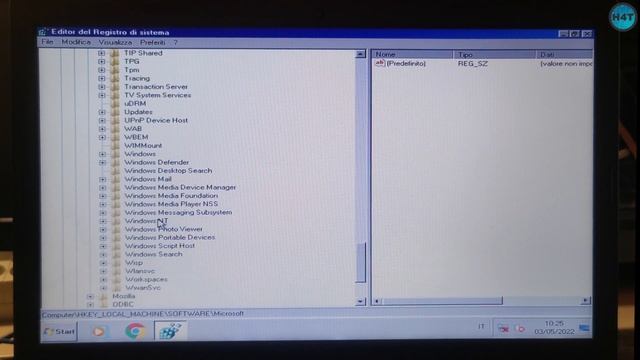Image resolution: width=640 pixels, height=360 pixels.
Task: Click the Wisp folder icon
Action: [117, 263]
